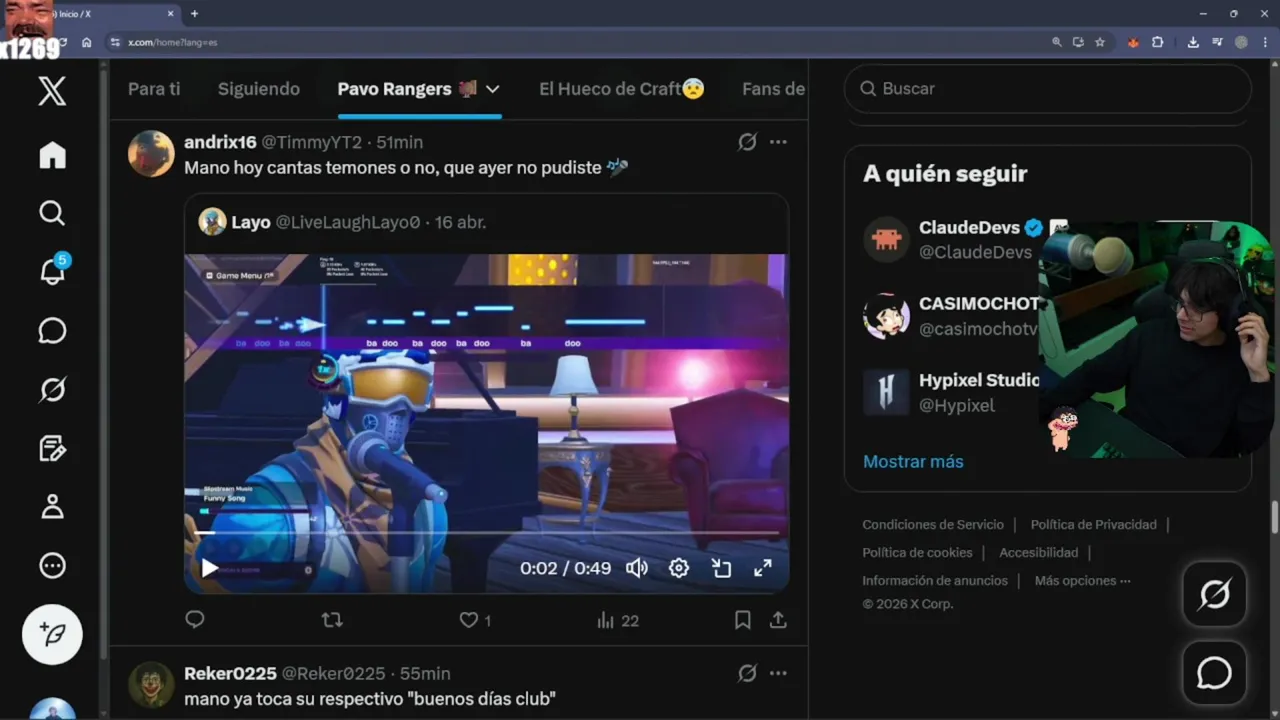
Task: Open the notes/articles sidebar icon
Action: tap(52, 448)
